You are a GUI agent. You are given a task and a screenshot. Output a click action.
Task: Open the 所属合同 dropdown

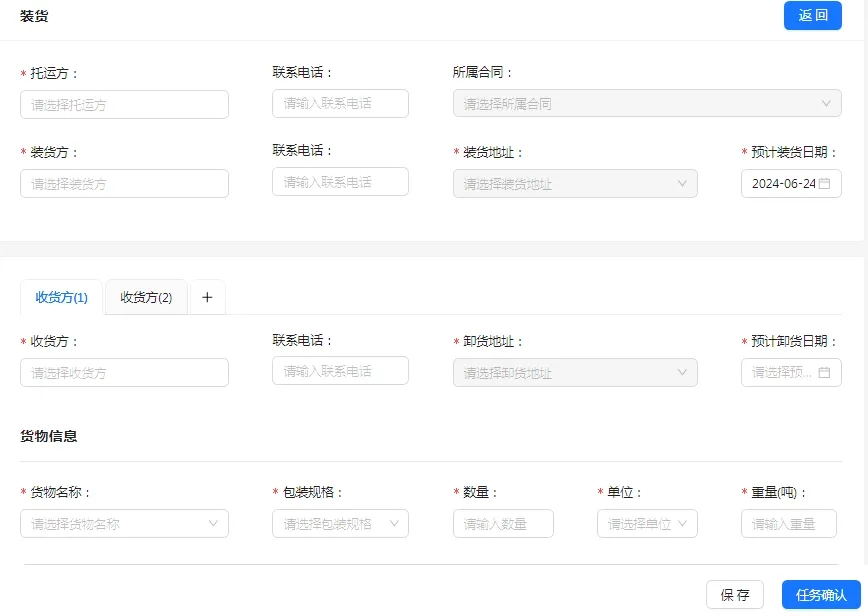(646, 103)
